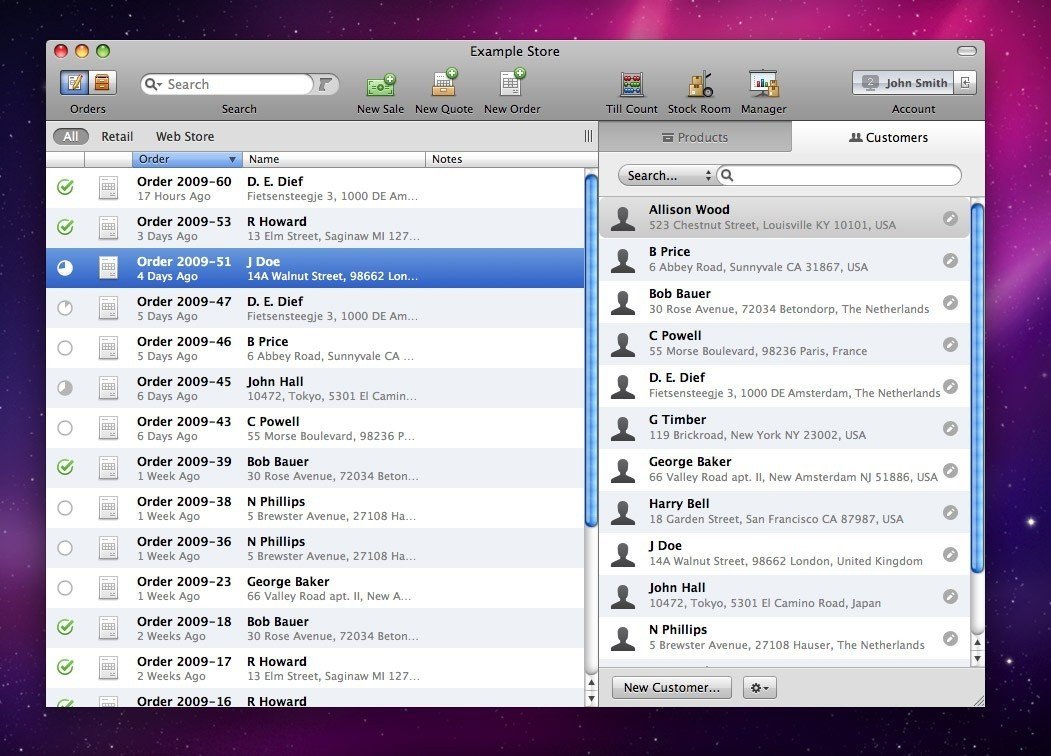Switch to Orders list view icon
The width and height of the screenshot is (1051, 756).
pyautogui.click(x=74, y=83)
